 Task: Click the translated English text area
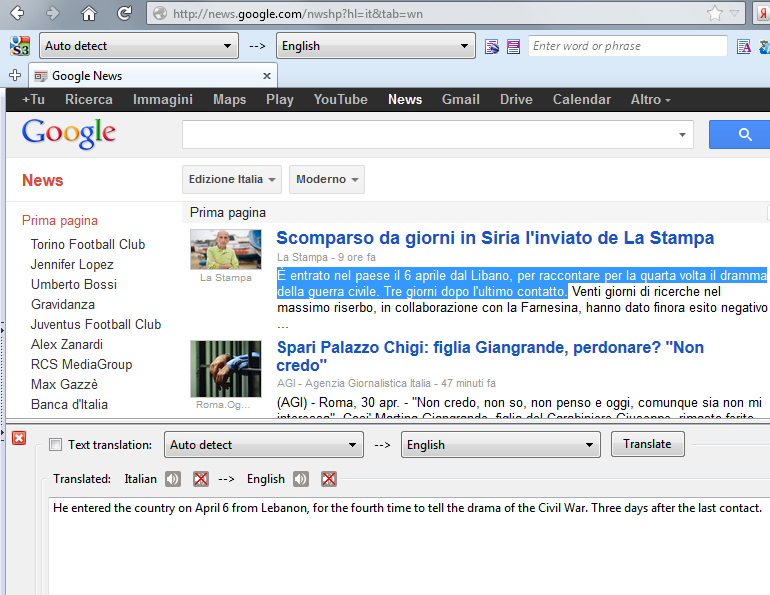409,545
